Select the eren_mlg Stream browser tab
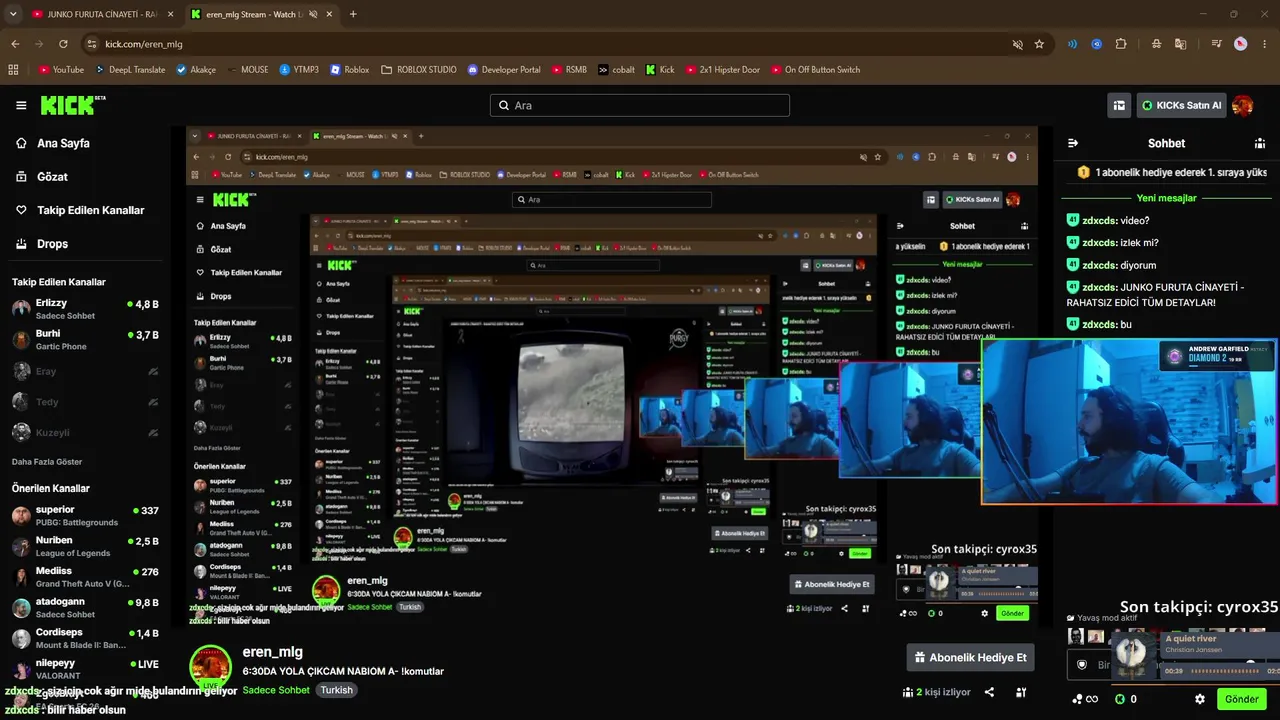The image size is (1280, 720). click(262, 14)
